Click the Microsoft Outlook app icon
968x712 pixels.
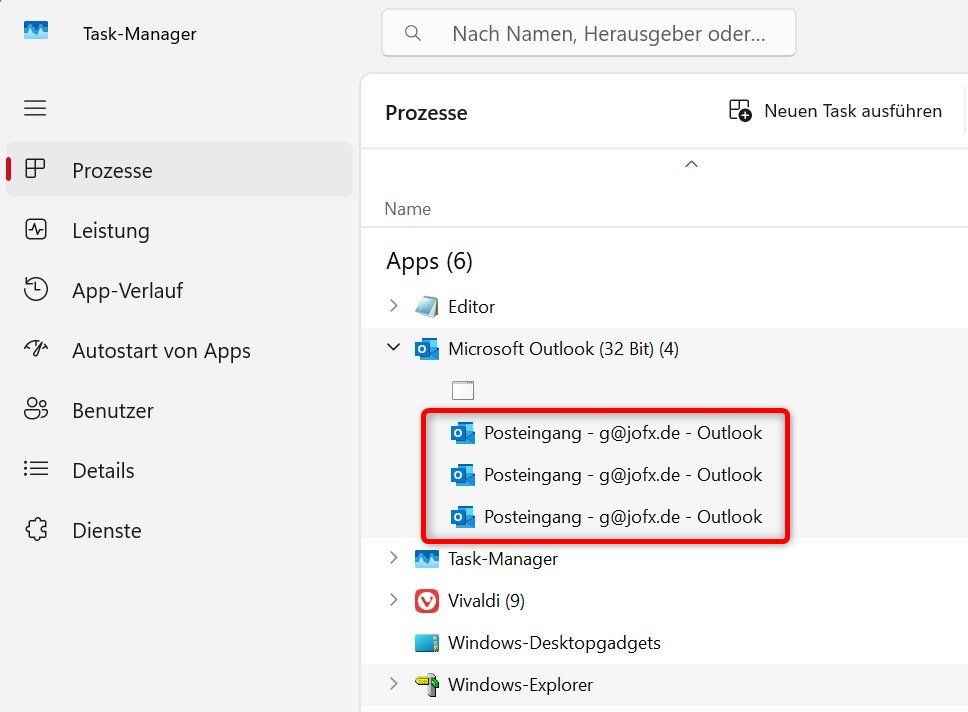point(427,349)
